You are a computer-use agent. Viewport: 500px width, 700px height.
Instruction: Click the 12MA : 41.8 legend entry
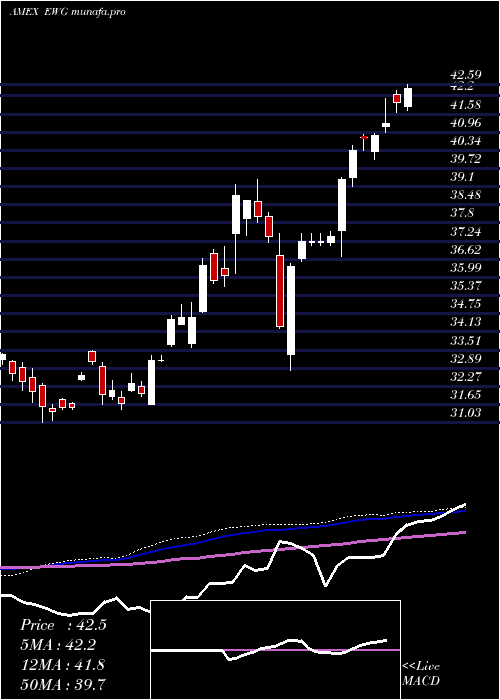62,665
